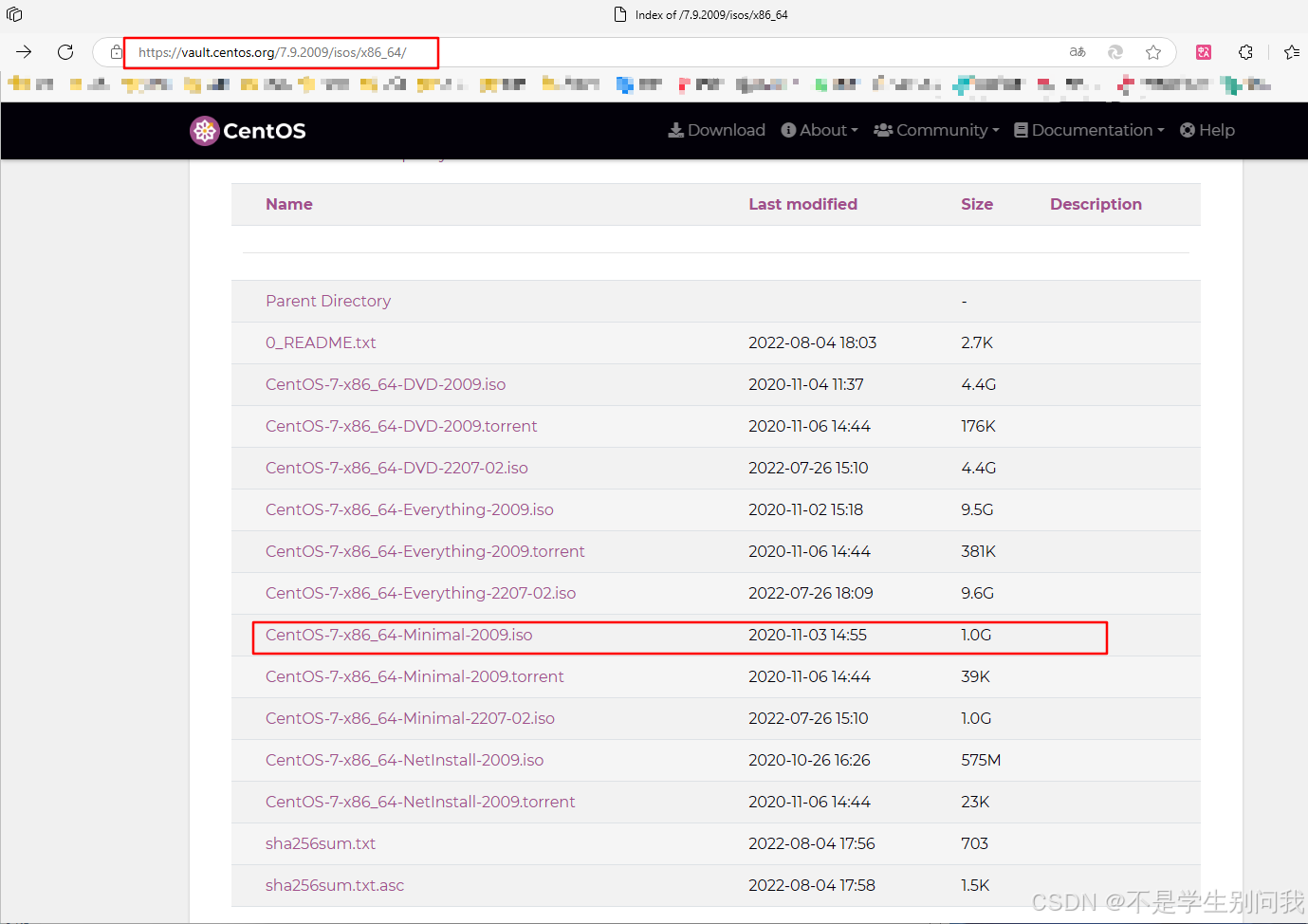1308x924 pixels.
Task: Click the browser forward arrow button
Action: coord(24,52)
